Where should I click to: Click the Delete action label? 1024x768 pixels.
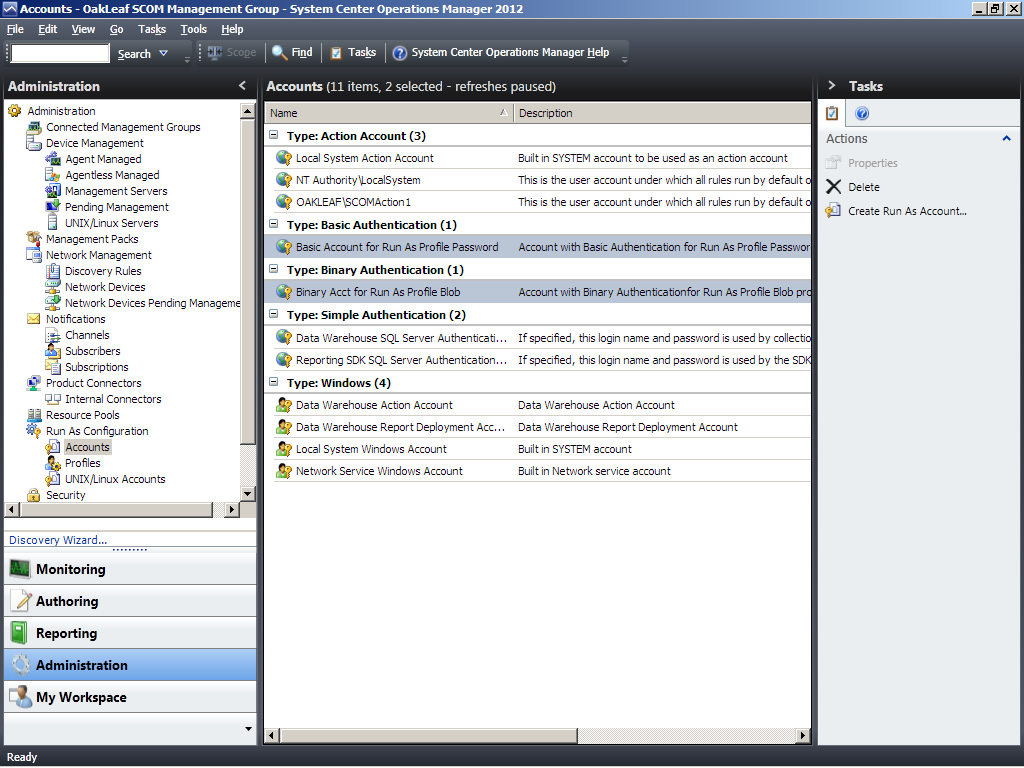(x=863, y=187)
